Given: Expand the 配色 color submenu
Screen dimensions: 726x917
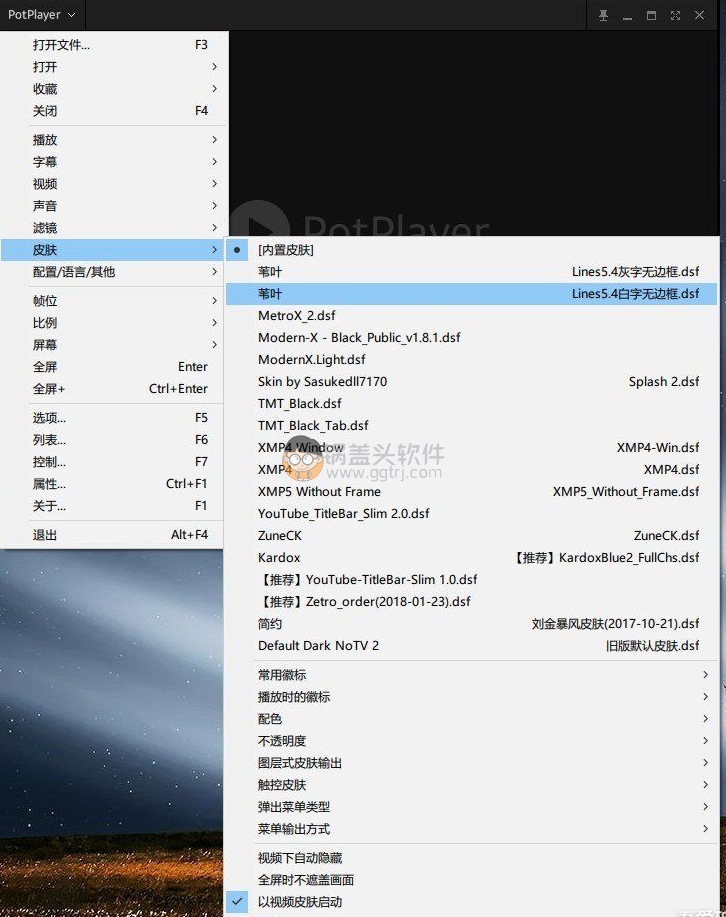Looking at the screenshot, I should [472, 719].
